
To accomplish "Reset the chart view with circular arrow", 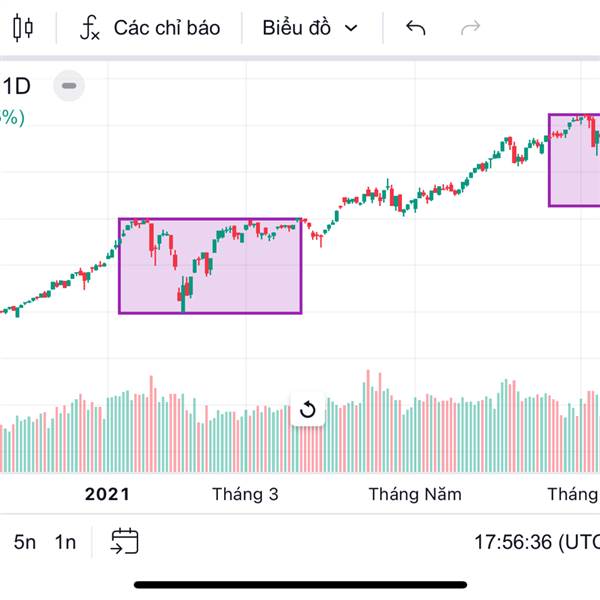I will pyautogui.click(x=308, y=409).
